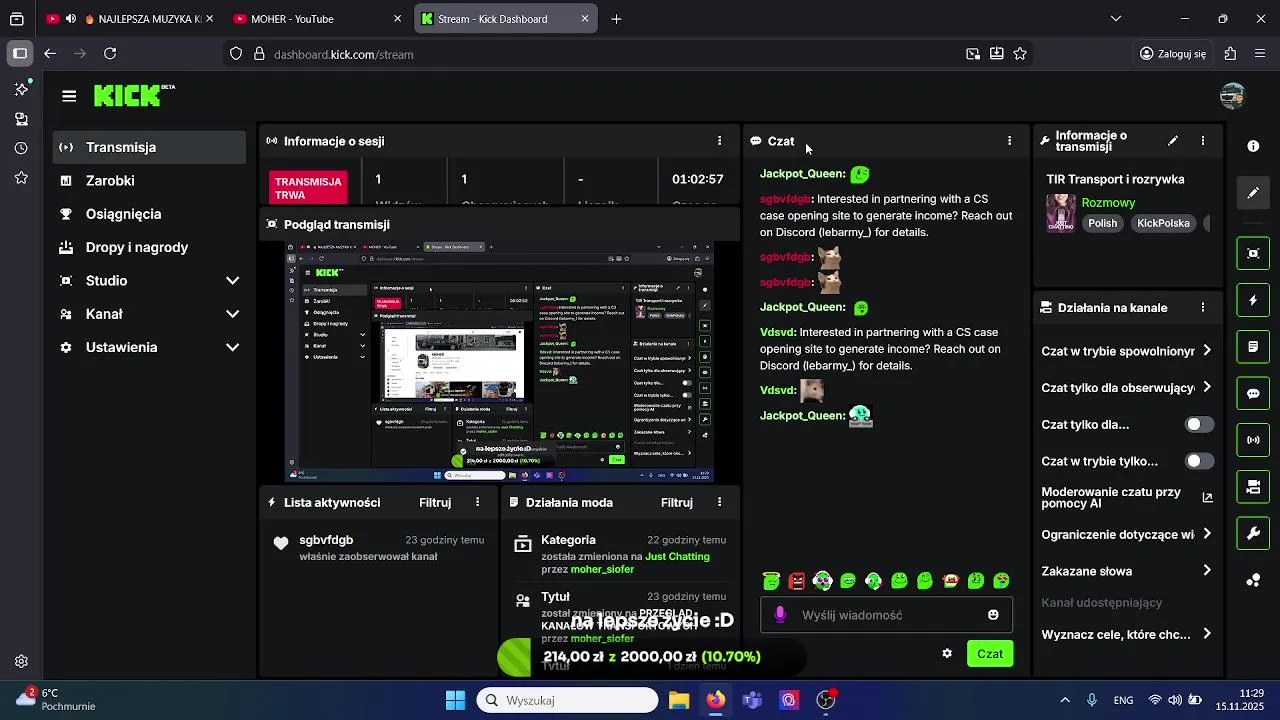This screenshot has width=1280, height=720.
Task: Open the user avatar menu on the Kick header
Action: (x=1232, y=96)
